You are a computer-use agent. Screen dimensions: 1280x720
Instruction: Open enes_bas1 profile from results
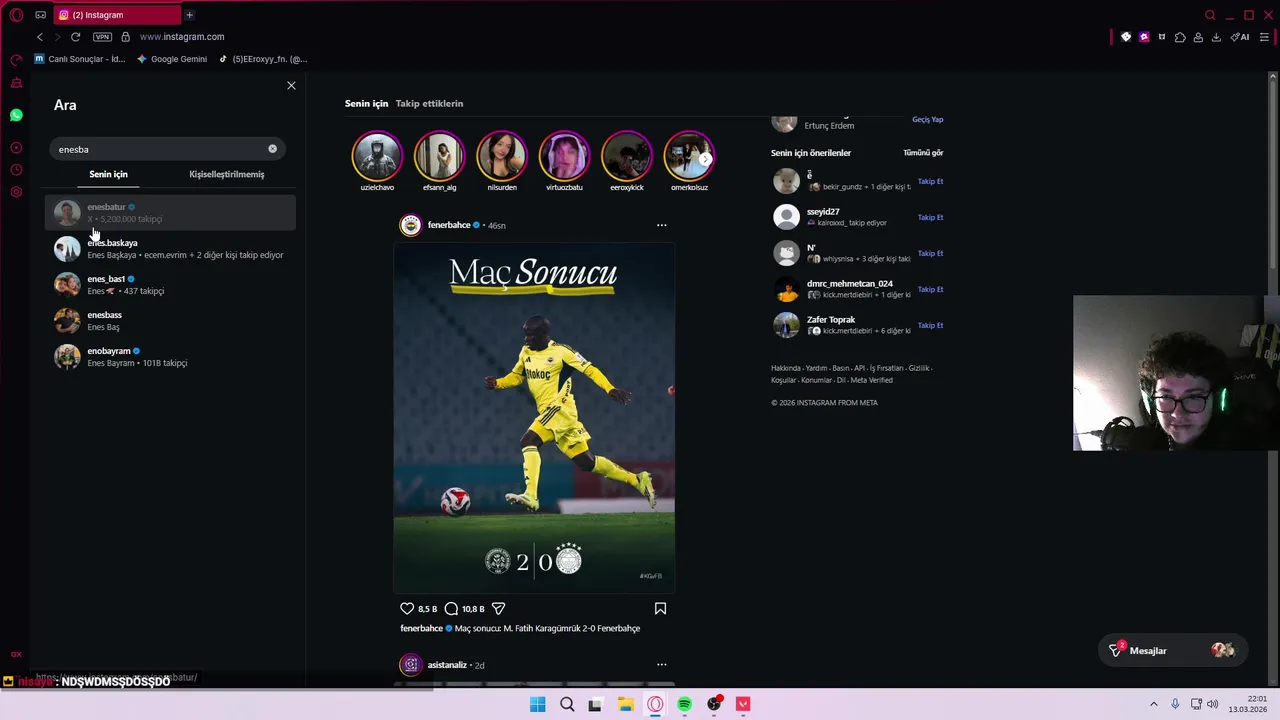pyautogui.click(x=170, y=285)
